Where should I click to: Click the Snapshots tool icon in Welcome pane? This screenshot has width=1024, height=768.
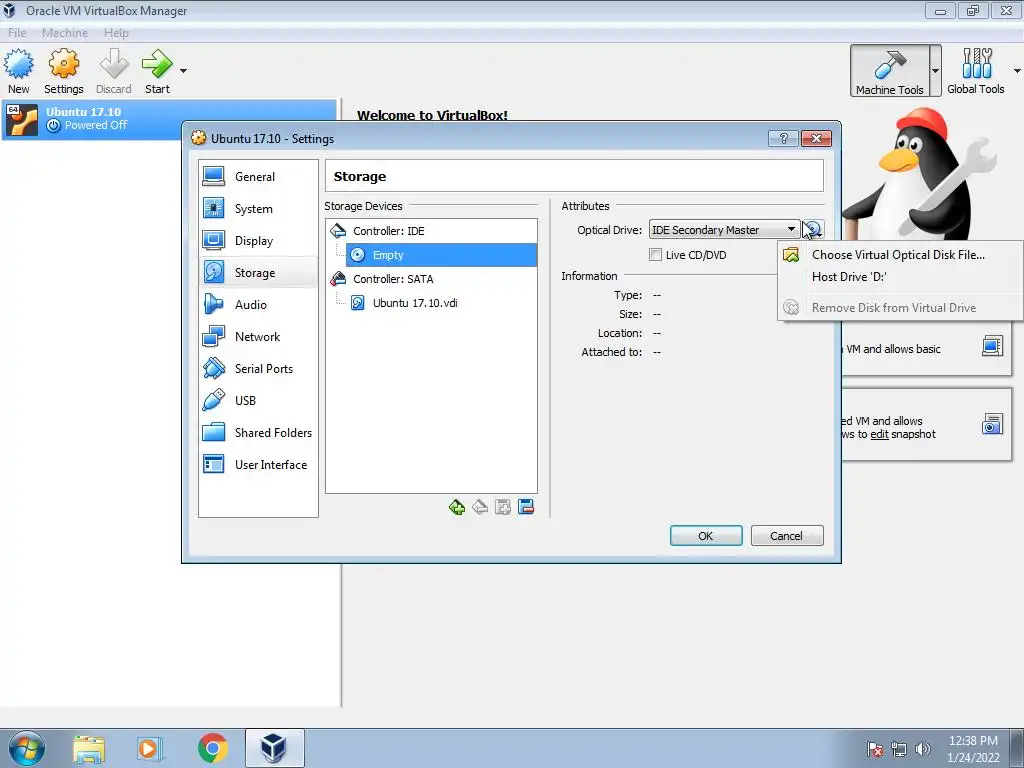(x=992, y=424)
